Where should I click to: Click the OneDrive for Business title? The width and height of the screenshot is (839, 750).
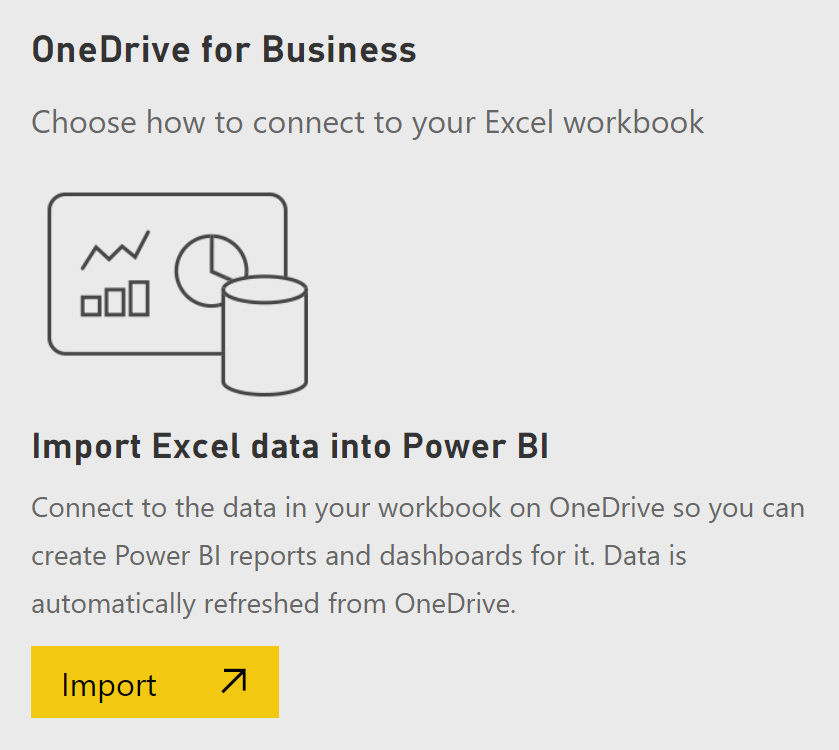tap(224, 50)
